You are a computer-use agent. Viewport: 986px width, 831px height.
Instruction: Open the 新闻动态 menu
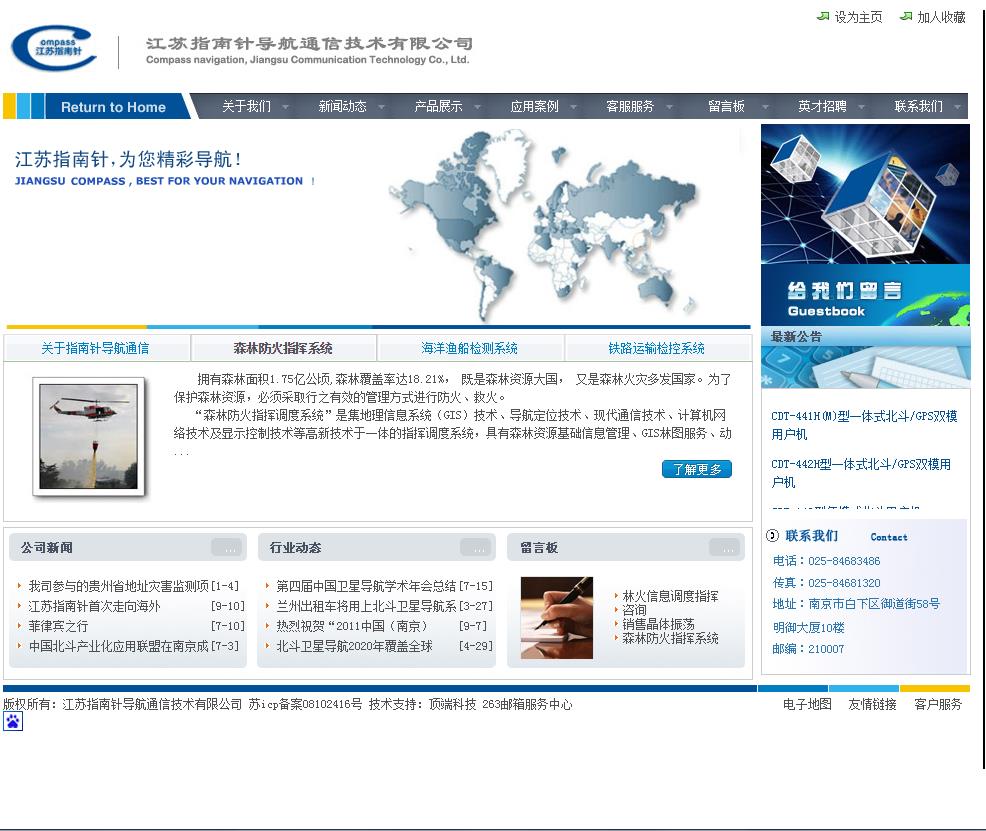(342, 106)
